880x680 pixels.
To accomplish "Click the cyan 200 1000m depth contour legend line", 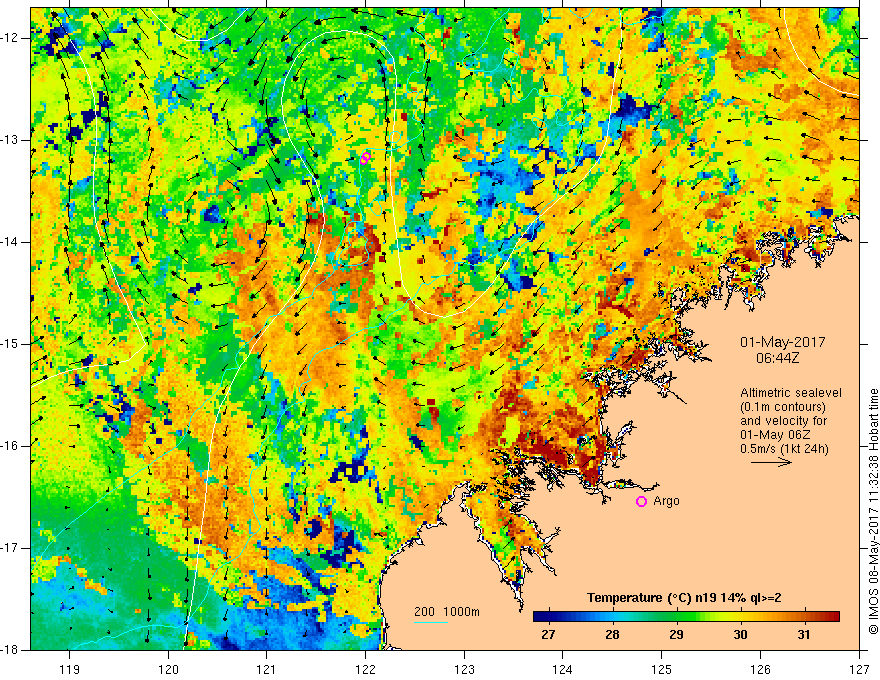I will click(430, 622).
